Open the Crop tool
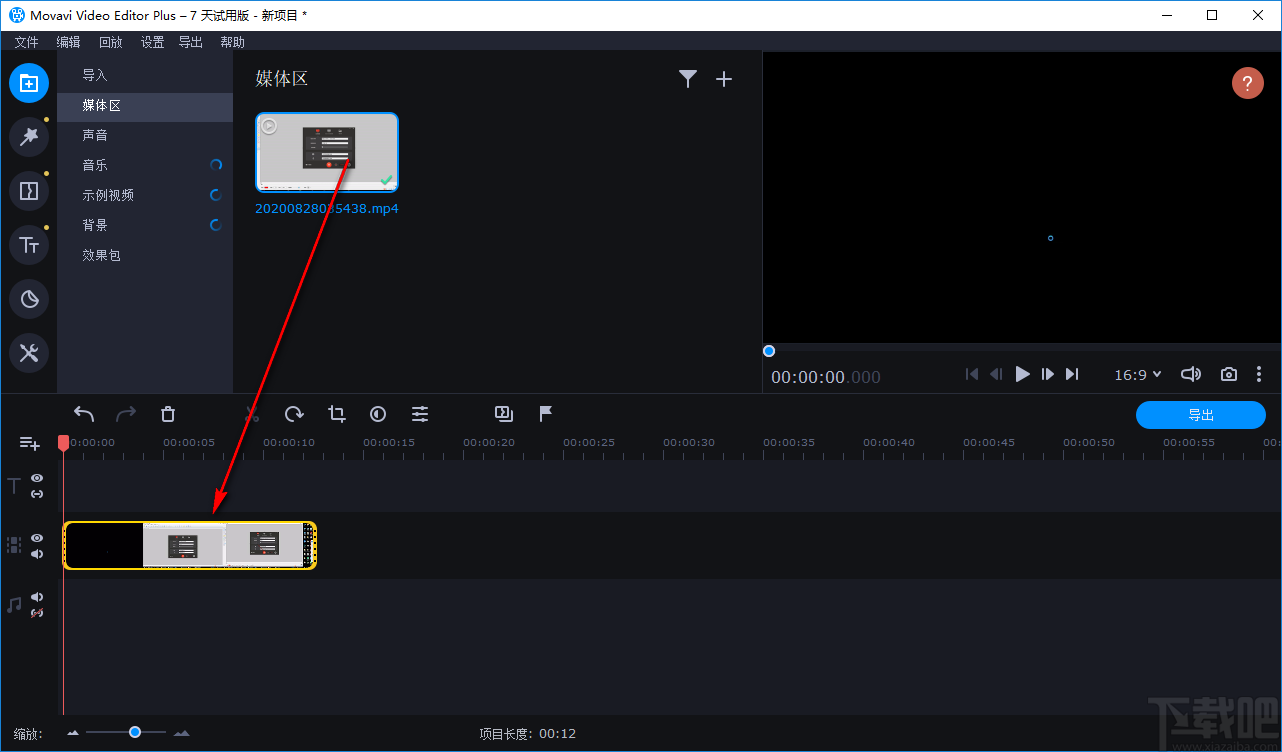Image resolution: width=1282 pixels, height=752 pixels. pos(336,414)
